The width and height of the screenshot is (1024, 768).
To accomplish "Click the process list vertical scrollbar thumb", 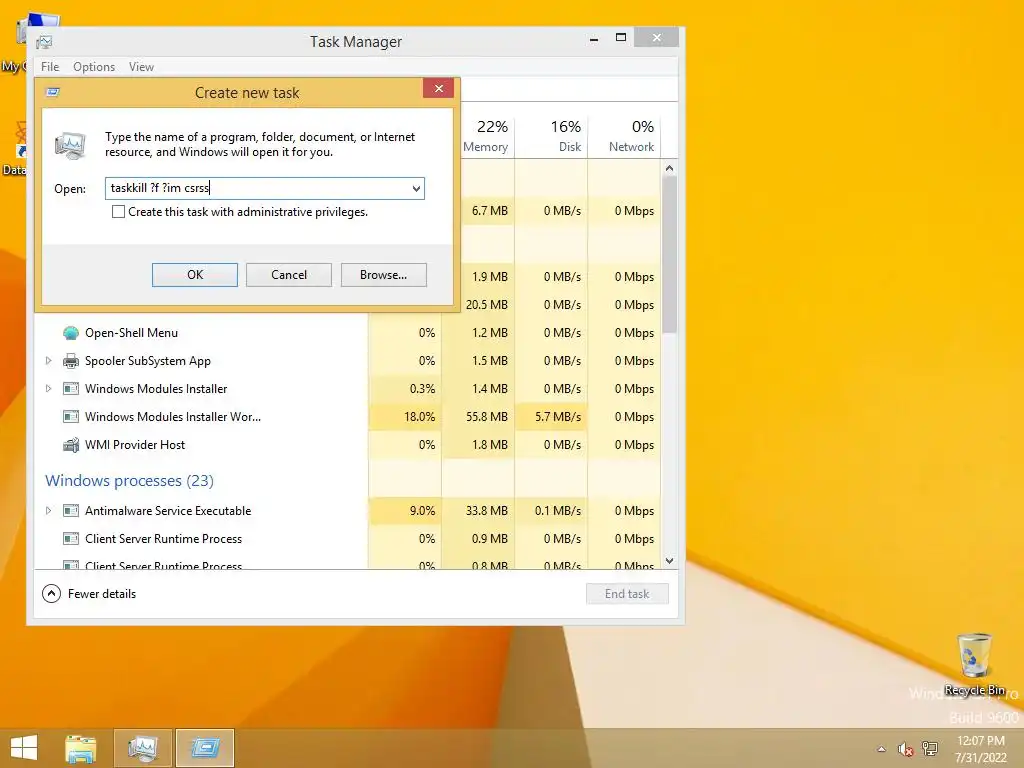I will [x=669, y=255].
